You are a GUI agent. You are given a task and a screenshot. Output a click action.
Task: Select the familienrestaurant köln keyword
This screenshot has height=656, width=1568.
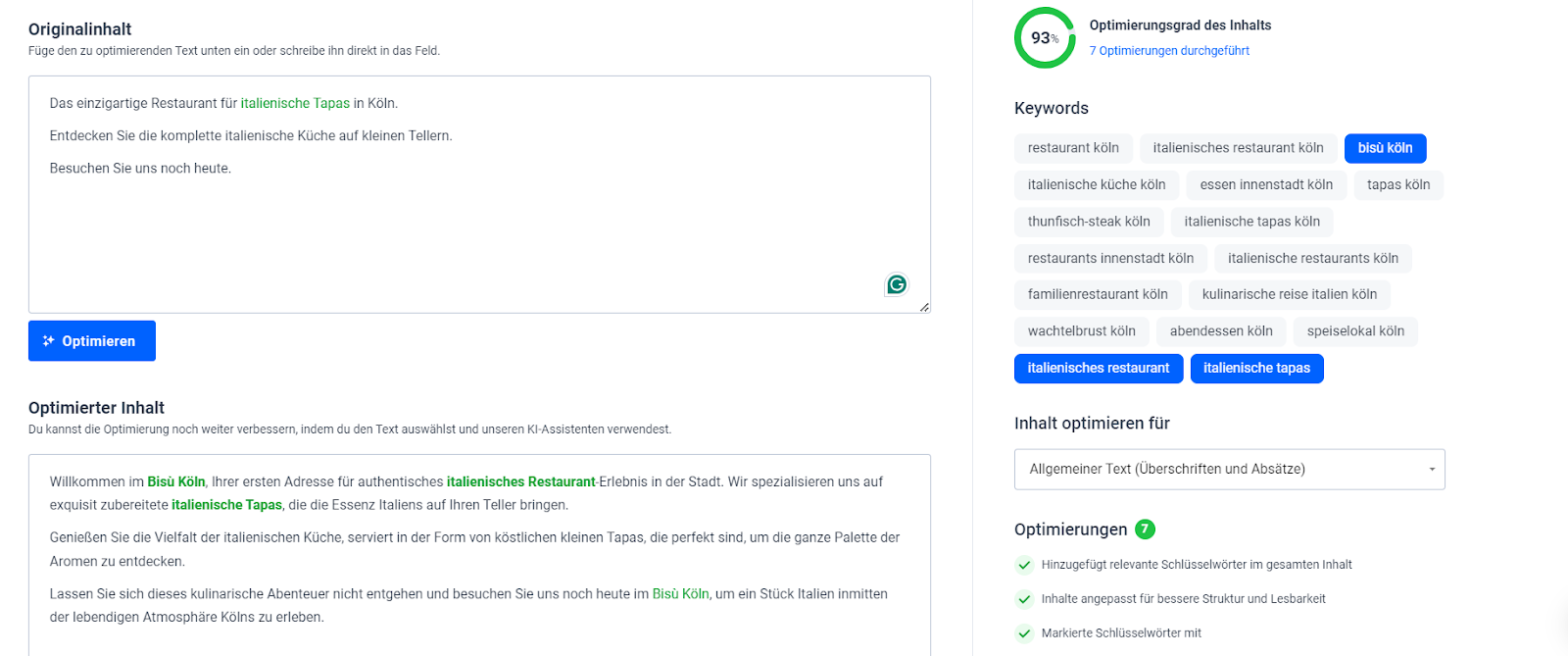tap(1098, 294)
